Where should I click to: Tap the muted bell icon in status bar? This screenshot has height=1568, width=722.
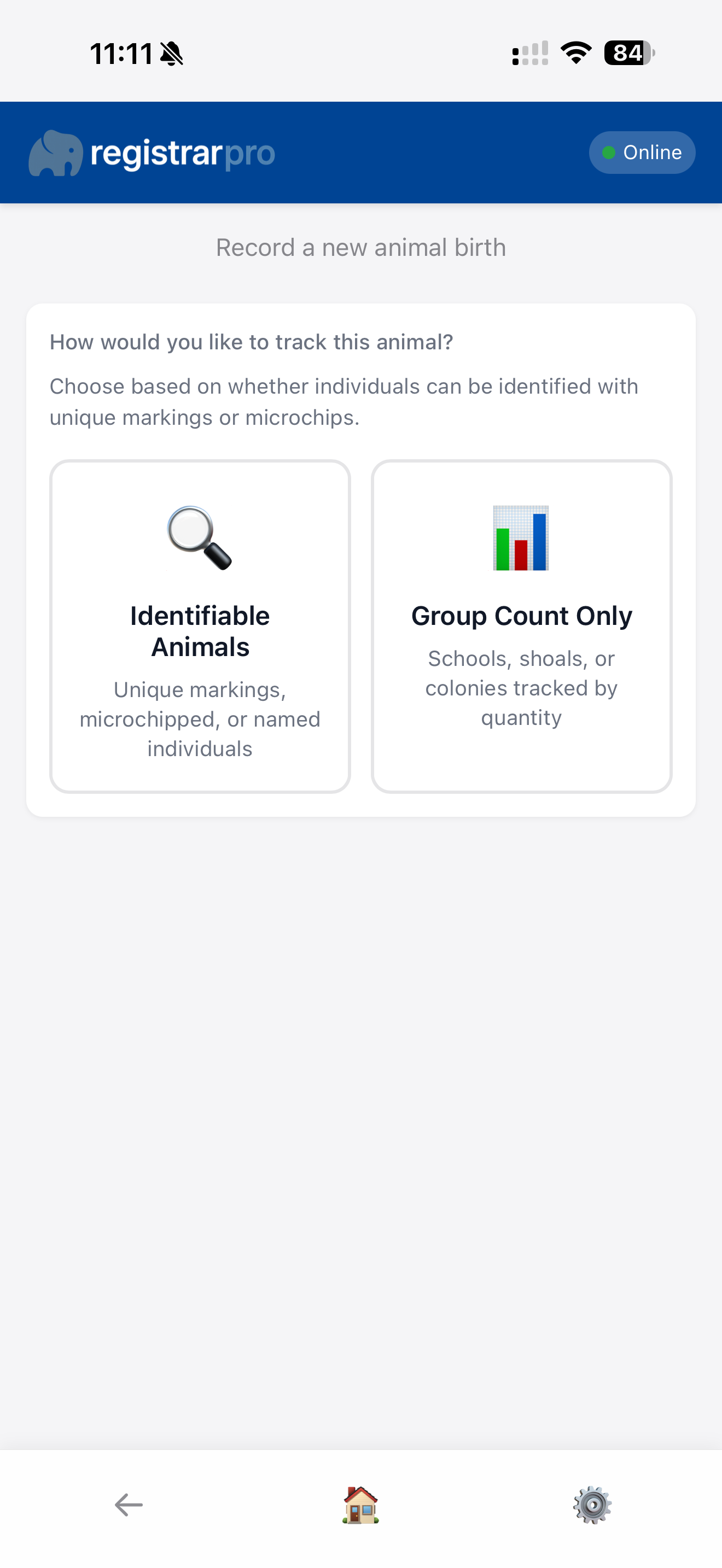click(x=172, y=54)
